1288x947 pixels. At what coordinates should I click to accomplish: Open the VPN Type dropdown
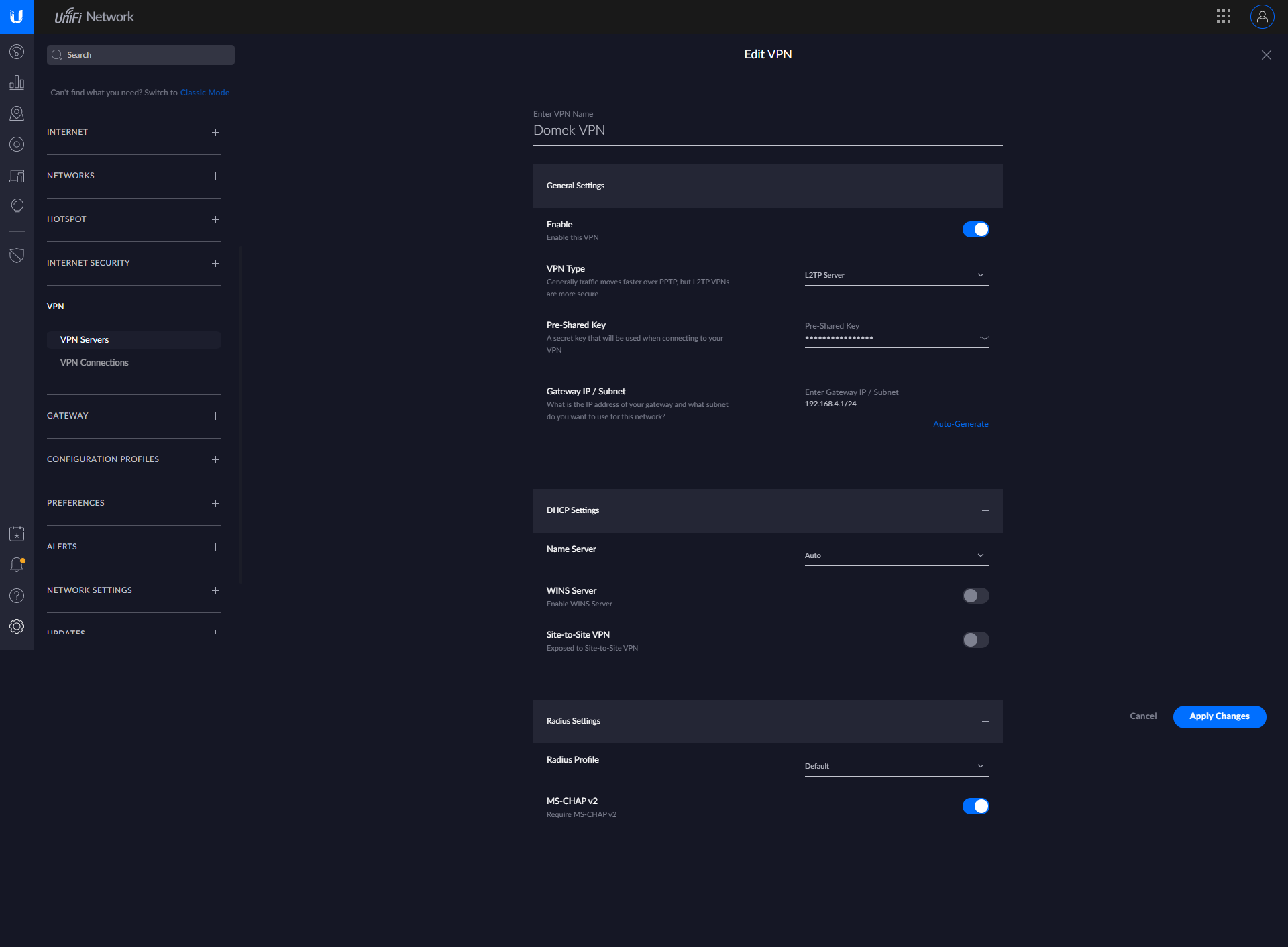896,275
